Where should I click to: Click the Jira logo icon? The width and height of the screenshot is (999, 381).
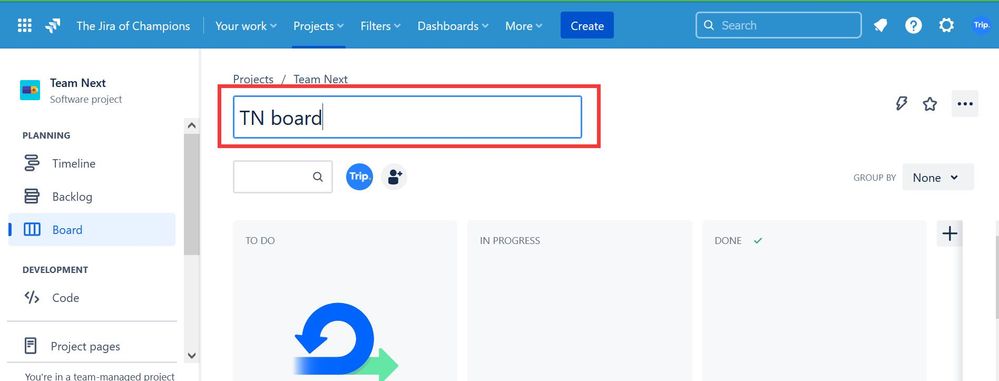tap(53, 26)
